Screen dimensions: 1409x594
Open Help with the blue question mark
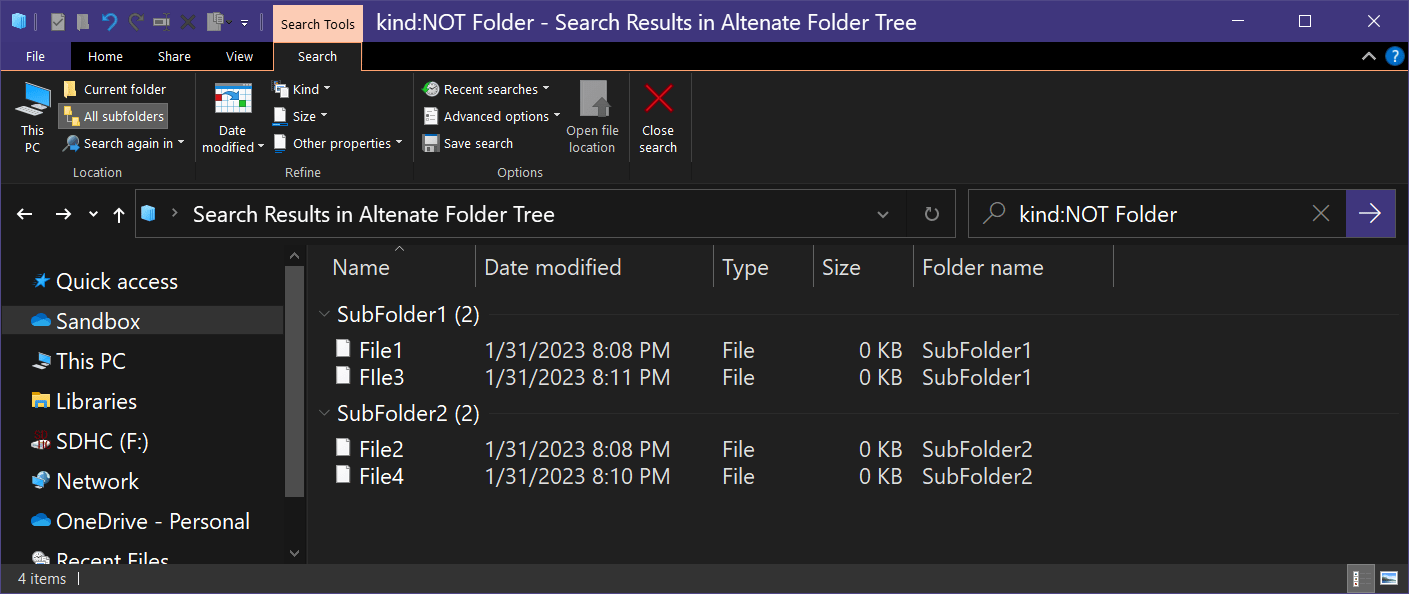(x=1394, y=56)
